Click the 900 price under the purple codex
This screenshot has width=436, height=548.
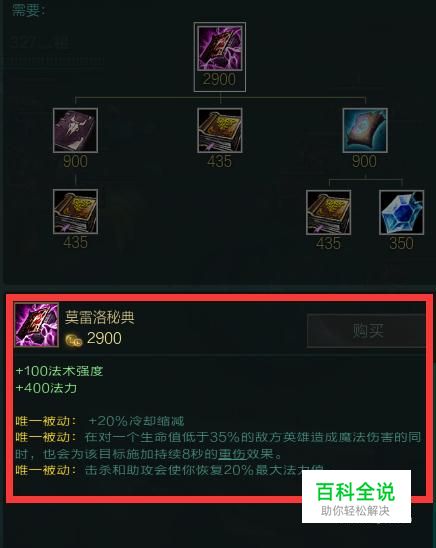tap(75, 161)
